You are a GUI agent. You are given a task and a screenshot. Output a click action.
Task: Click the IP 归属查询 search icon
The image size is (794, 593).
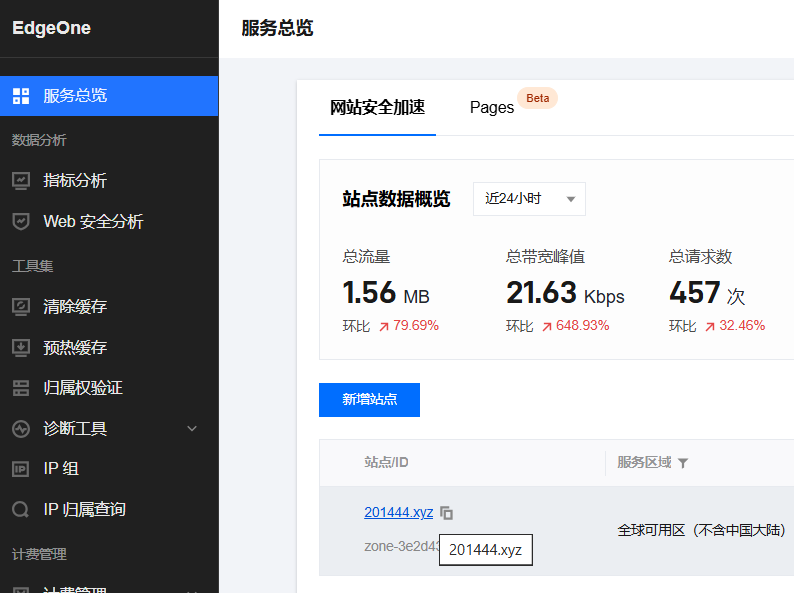20,510
